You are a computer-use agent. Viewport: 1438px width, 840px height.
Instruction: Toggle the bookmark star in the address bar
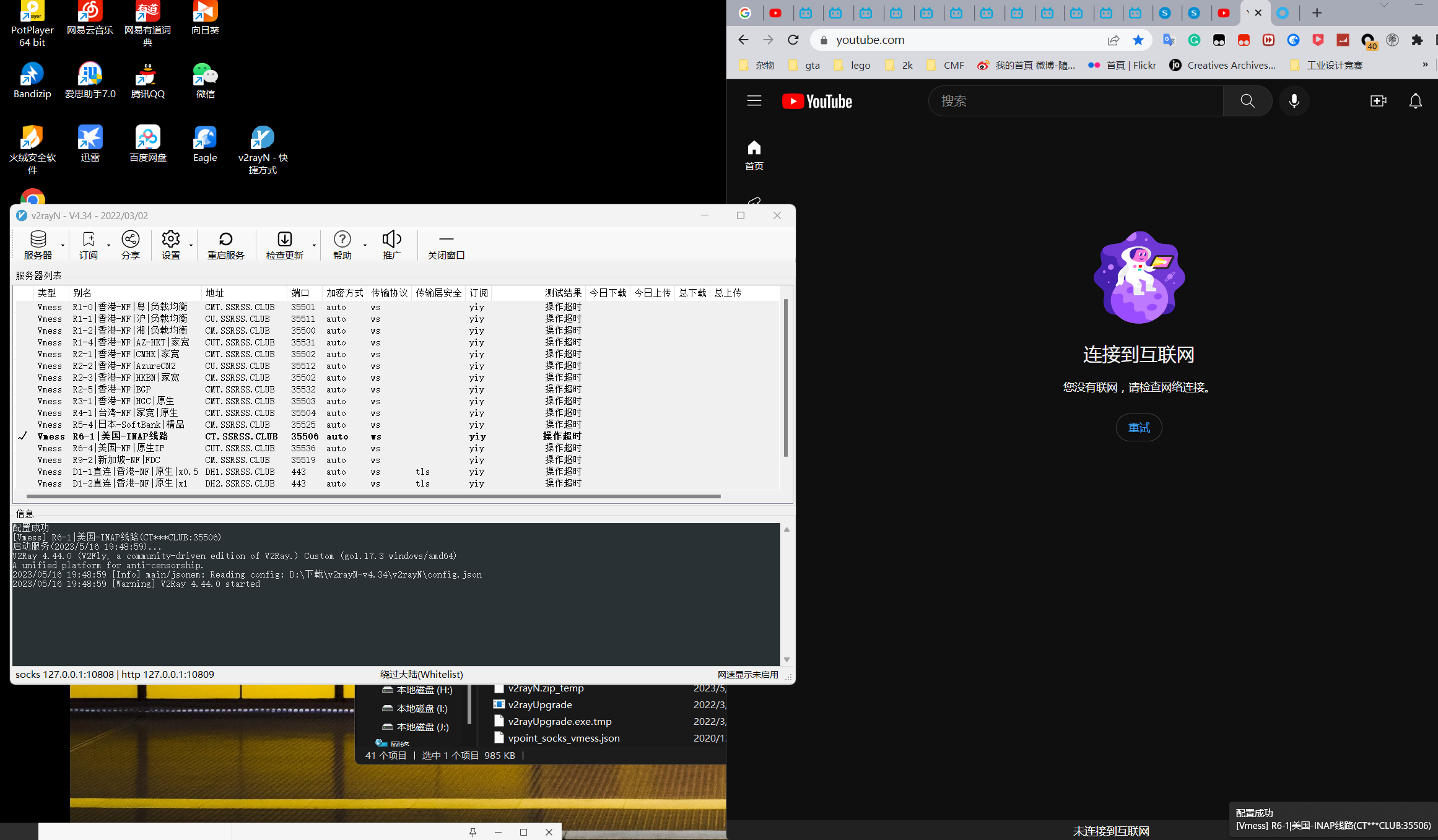point(1138,40)
